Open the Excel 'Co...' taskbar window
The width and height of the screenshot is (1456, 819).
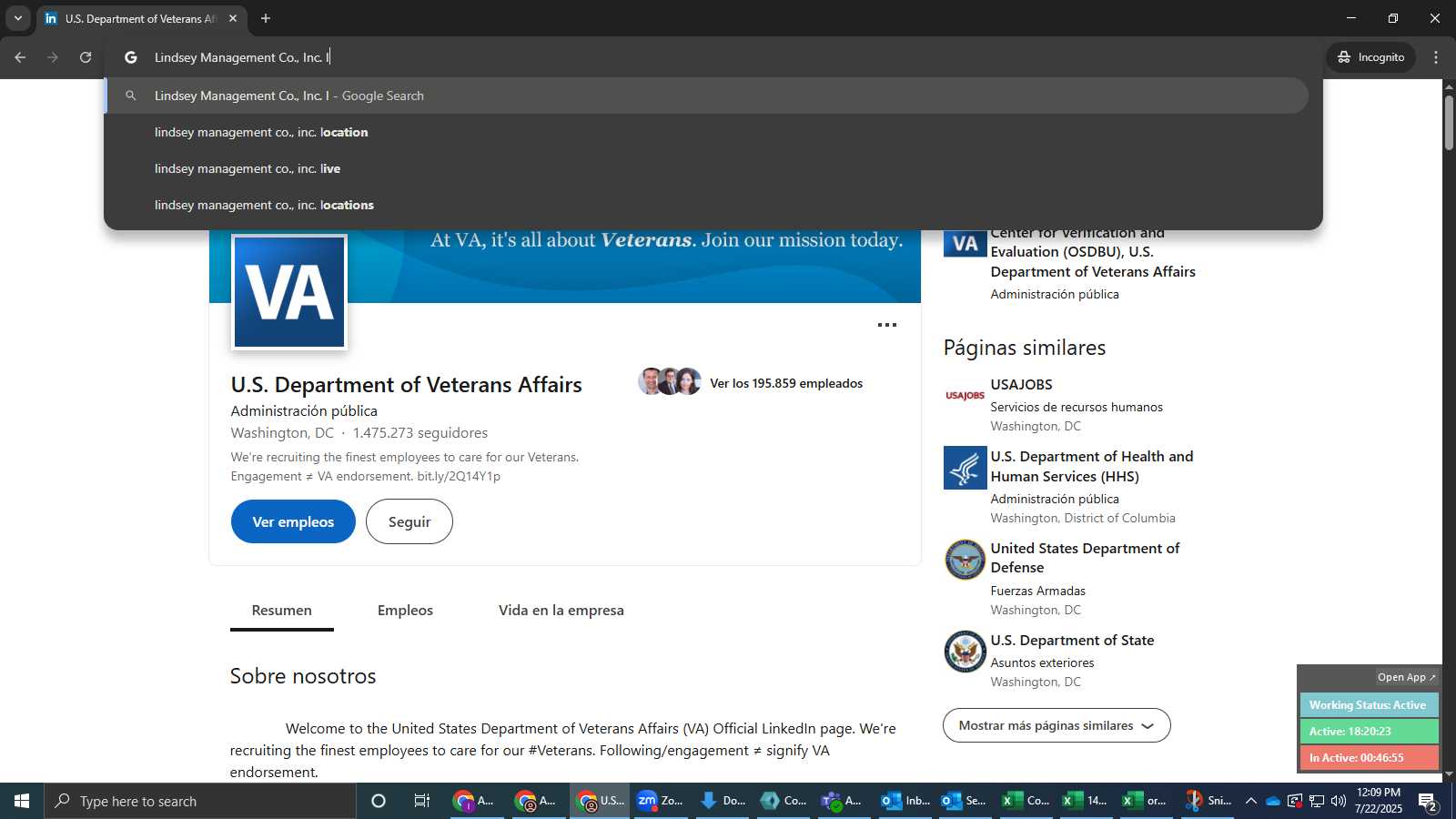point(1026,801)
